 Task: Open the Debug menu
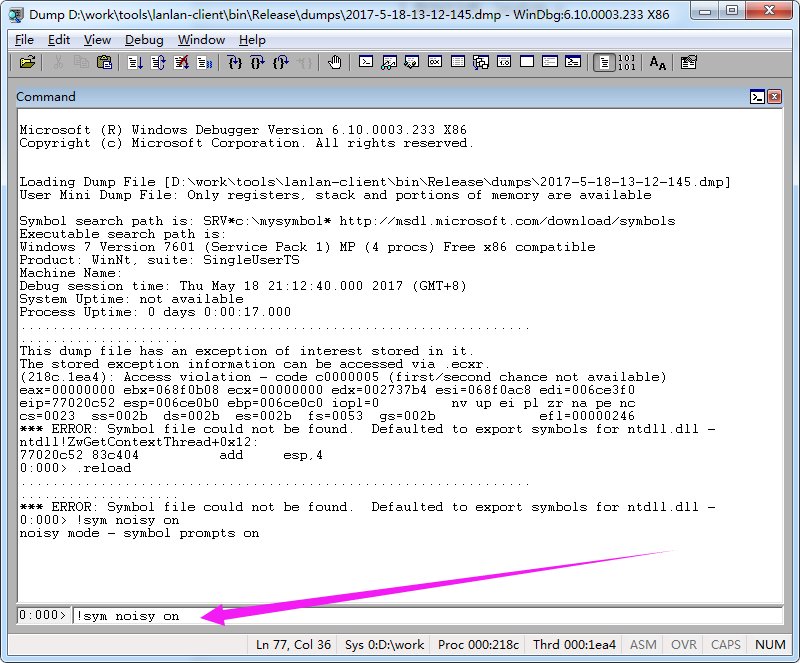144,40
